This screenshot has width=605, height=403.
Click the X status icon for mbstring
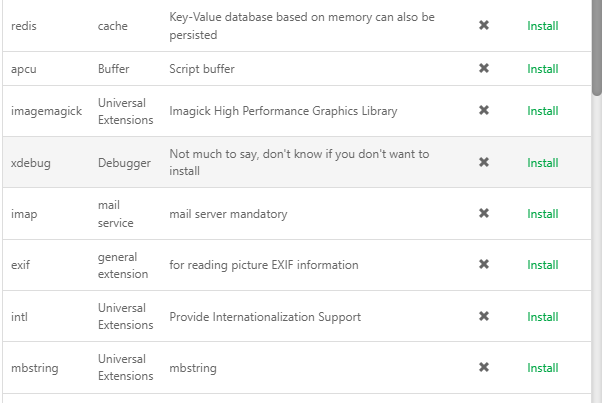(484, 367)
